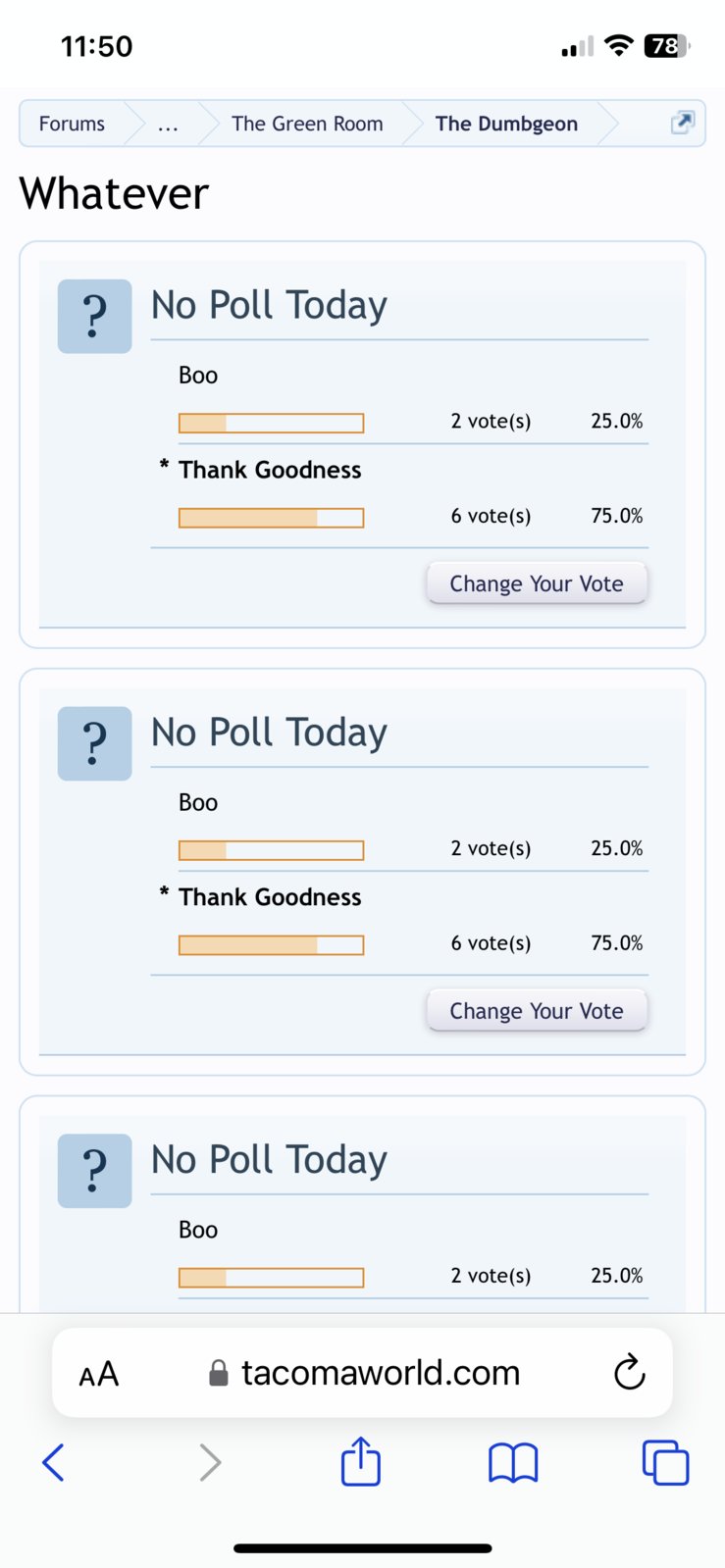The width and height of the screenshot is (725, 1568).
Task: Click the breadcrumb popout arrow icon
Action: click(682, 123)
